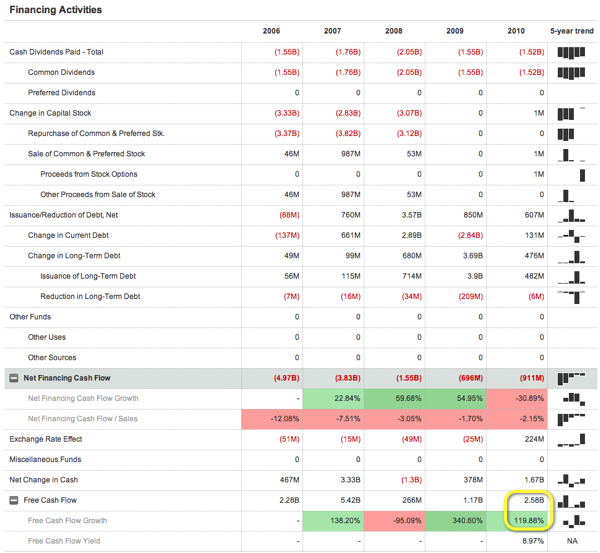Viewport: 600px width, 553px height.
Task: Open the Issuance of Long-Term Debt trend chart
Action: click(x=571, y=277)
